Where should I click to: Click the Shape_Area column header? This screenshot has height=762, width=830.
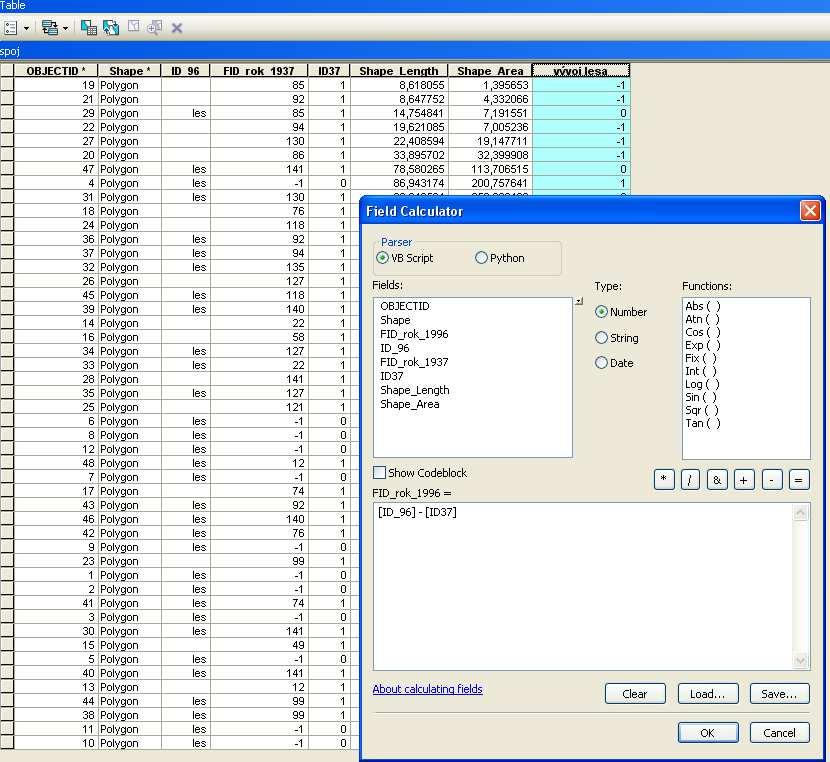490,70
